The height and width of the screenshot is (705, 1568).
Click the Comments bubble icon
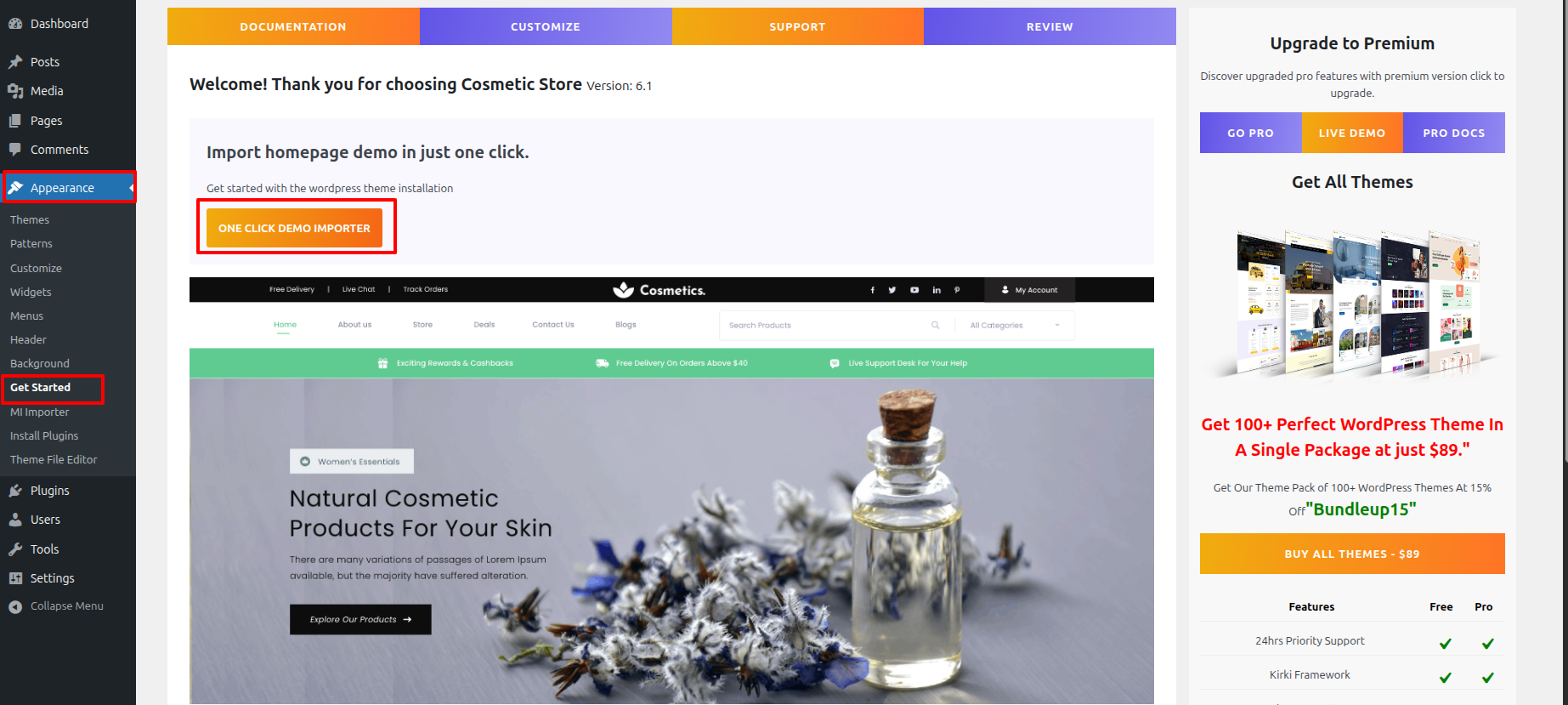pos(15,150)
